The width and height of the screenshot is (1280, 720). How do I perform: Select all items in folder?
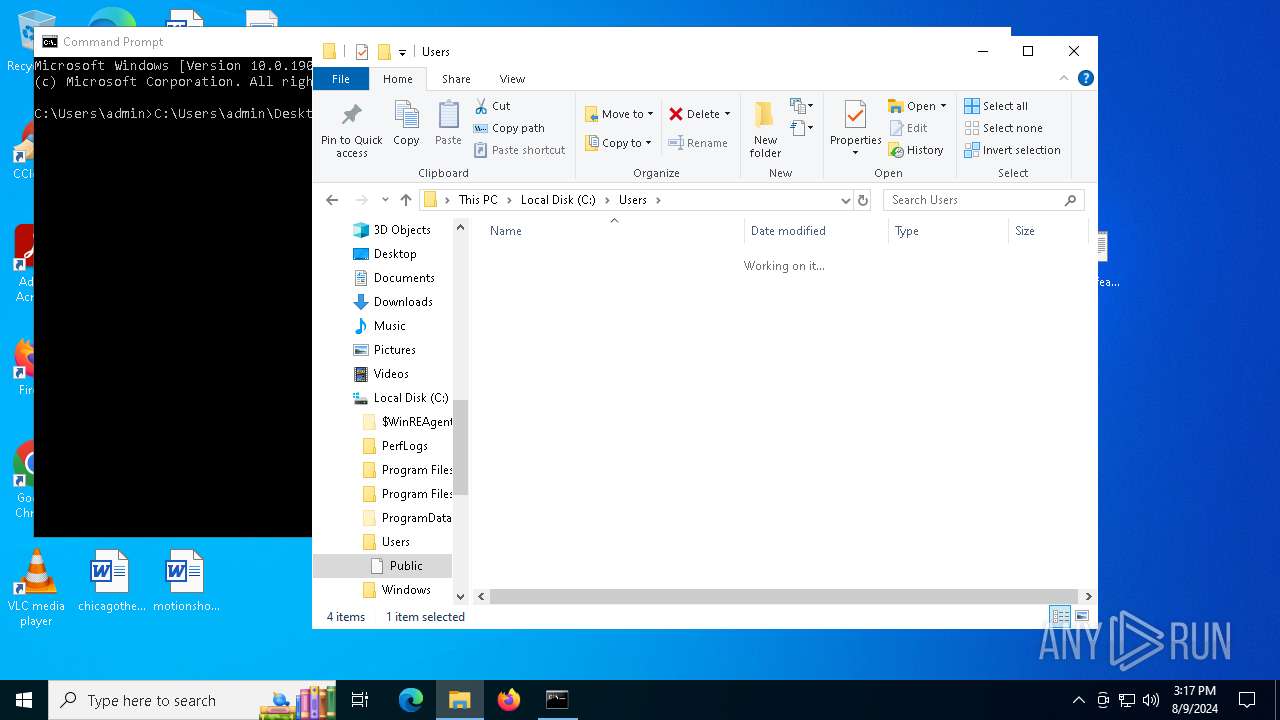tap(996, 106)
